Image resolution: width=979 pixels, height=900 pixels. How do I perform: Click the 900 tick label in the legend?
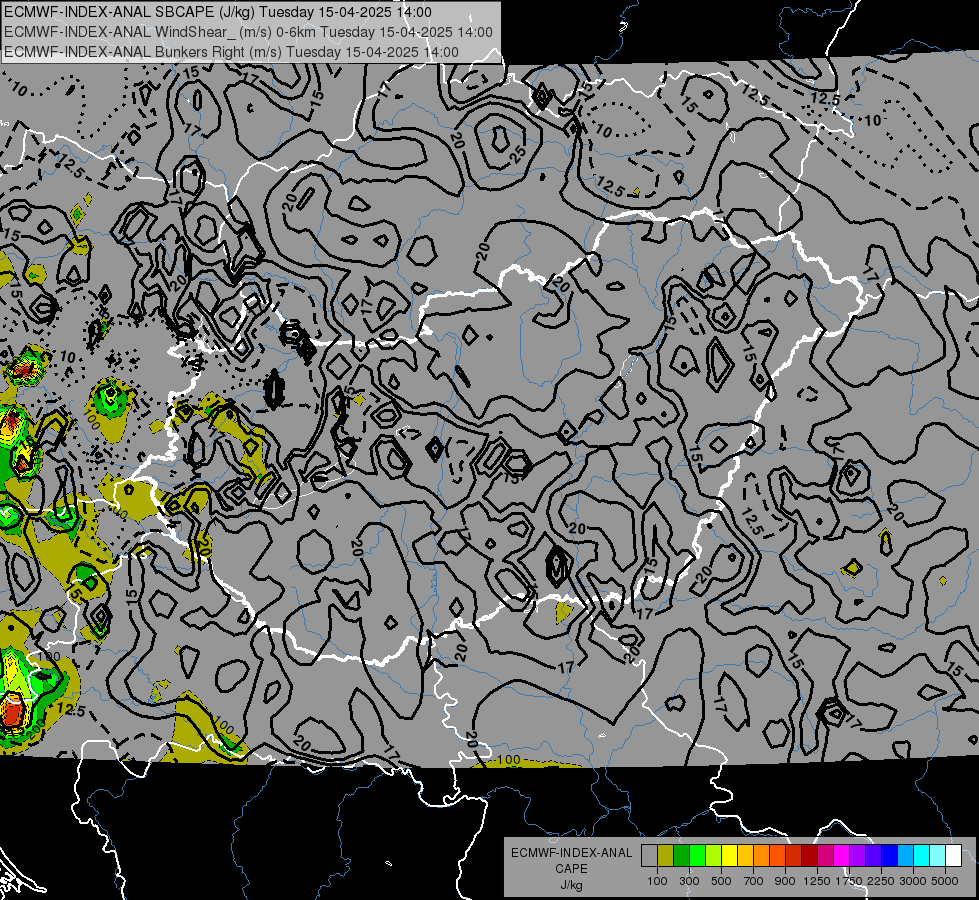tap(785, 881)
